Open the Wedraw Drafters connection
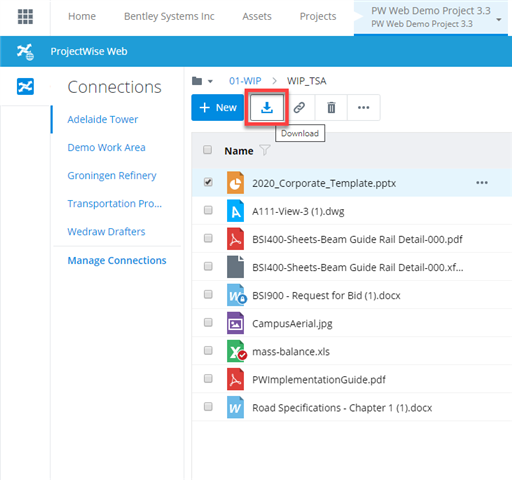512x480 pixels. (106, 231)
